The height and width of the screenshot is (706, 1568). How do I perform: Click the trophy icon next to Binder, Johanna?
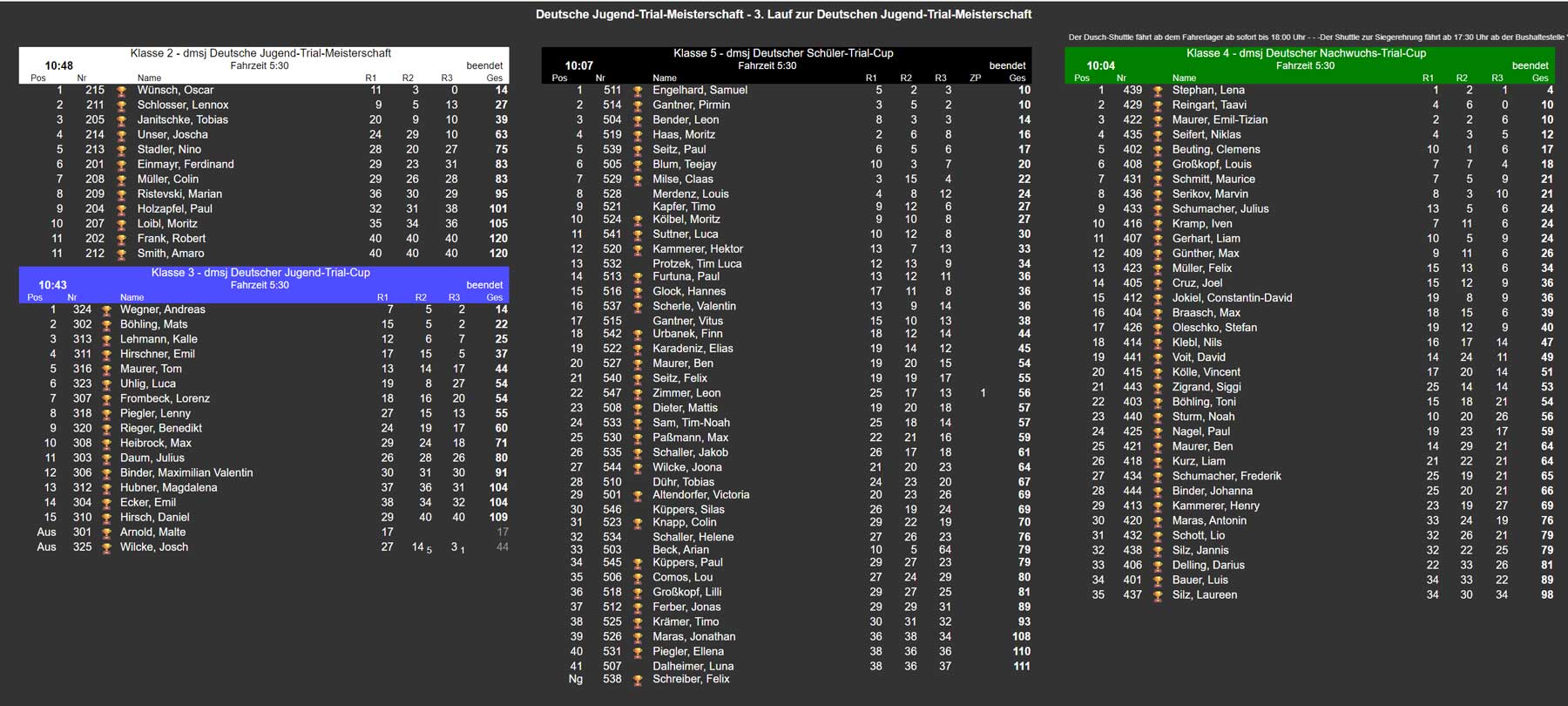pyautogui.click(x=1158, y=492)
